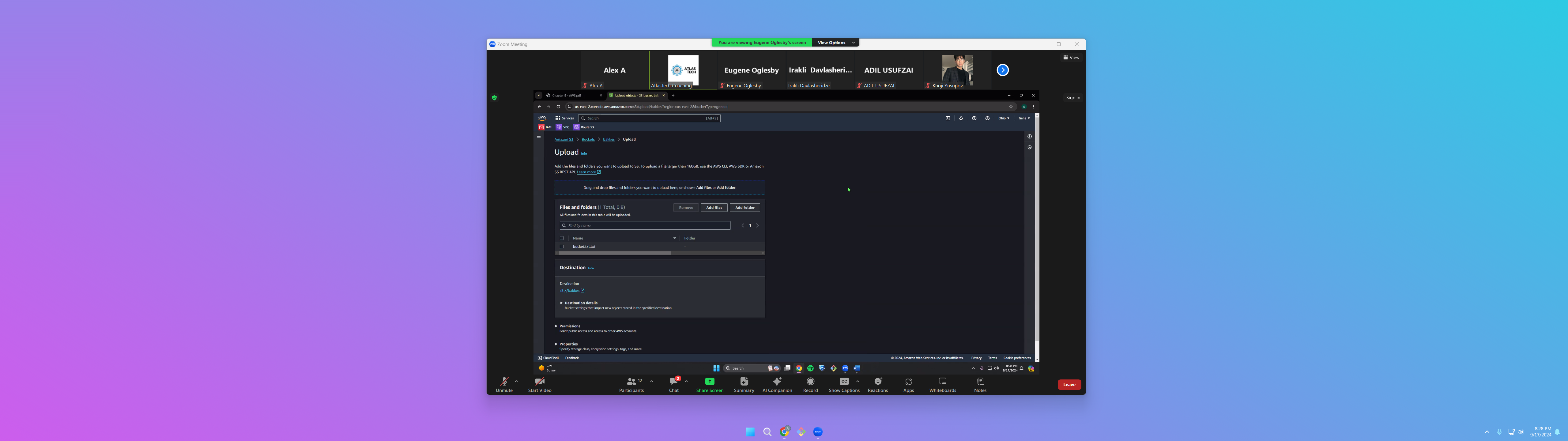Click the Share Screen icon
This screenshot has height=441, width=1568.
click(710, 381)
